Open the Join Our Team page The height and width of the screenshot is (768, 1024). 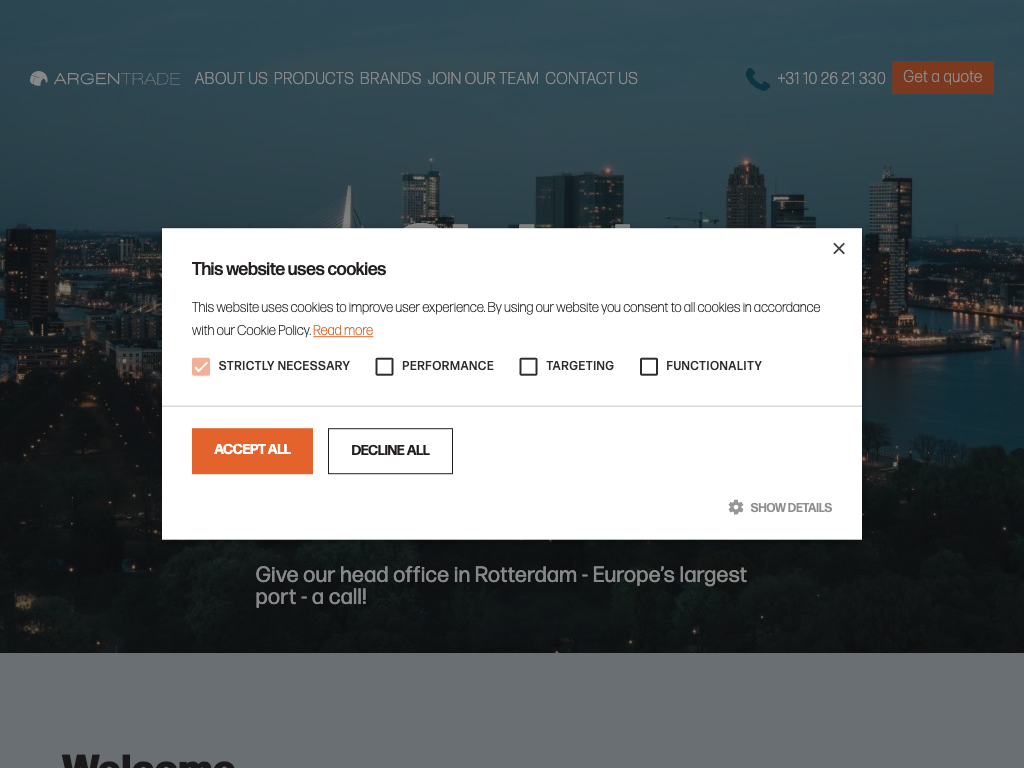tap(483, 78)
